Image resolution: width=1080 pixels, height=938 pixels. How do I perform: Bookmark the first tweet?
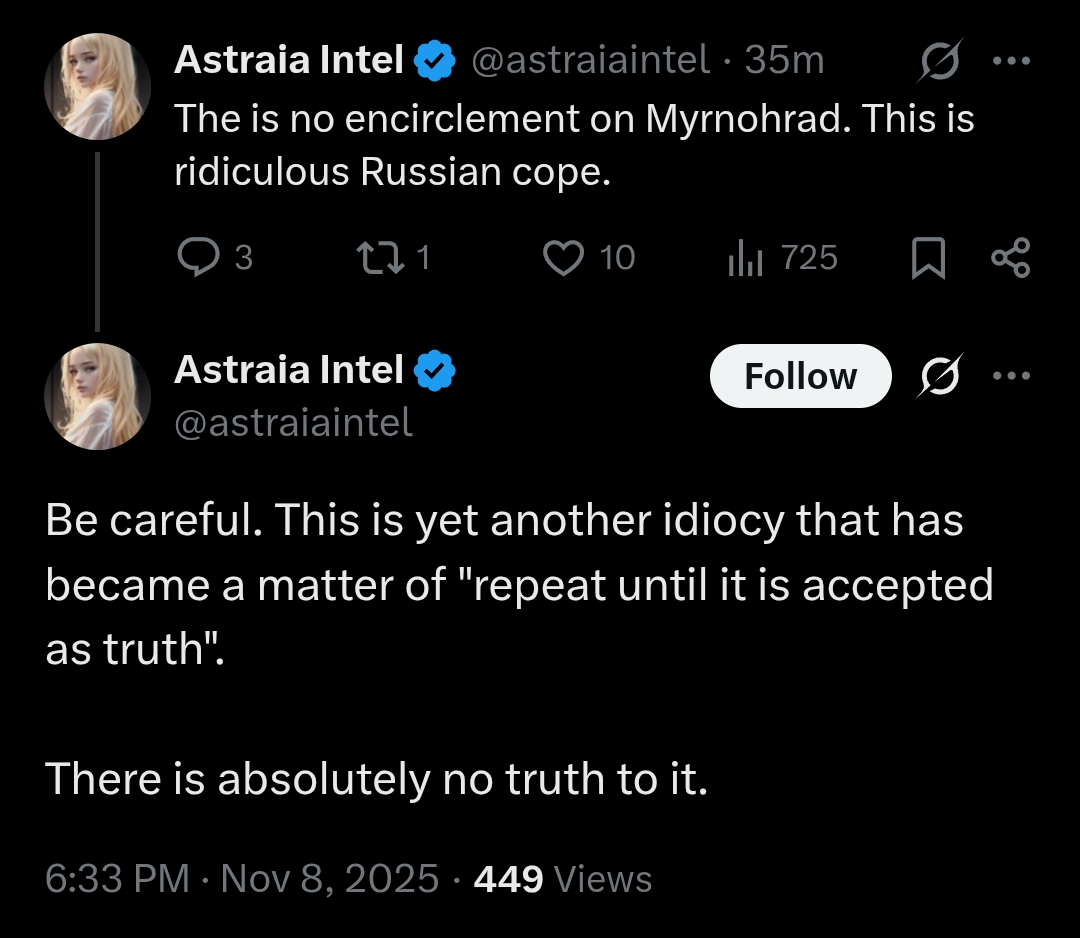click(x=928, y=258)
